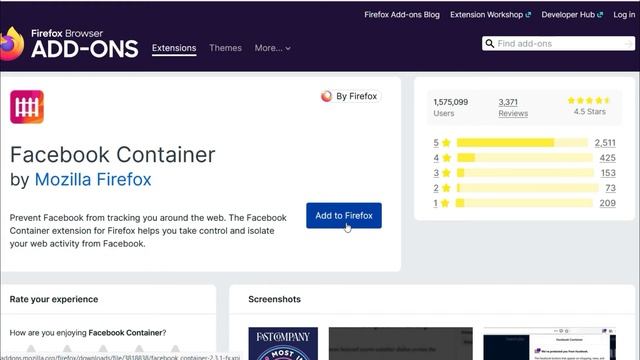Click the 425 four-star review count

tap(608, 158)
